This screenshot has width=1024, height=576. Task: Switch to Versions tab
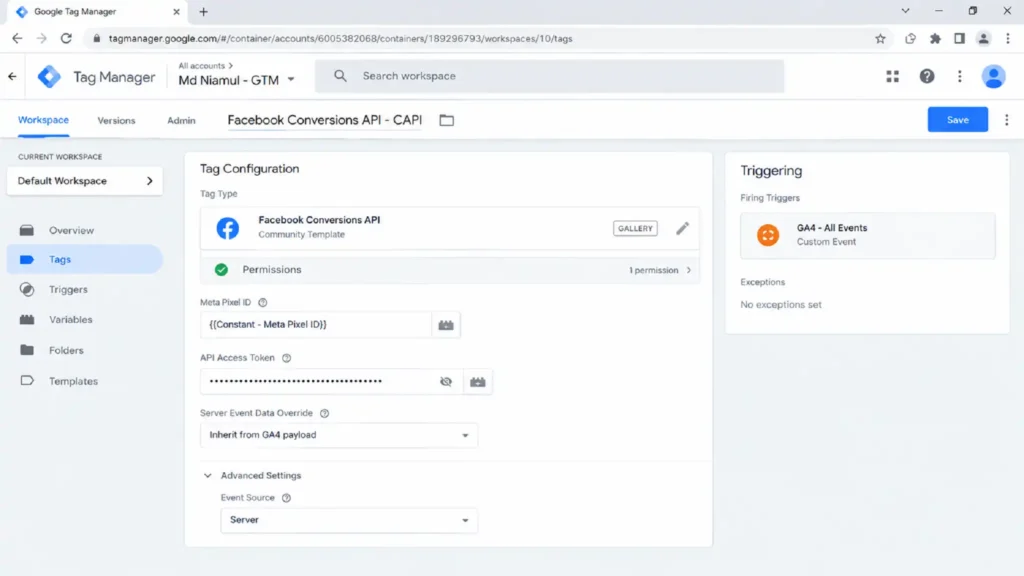coord(116,120)
